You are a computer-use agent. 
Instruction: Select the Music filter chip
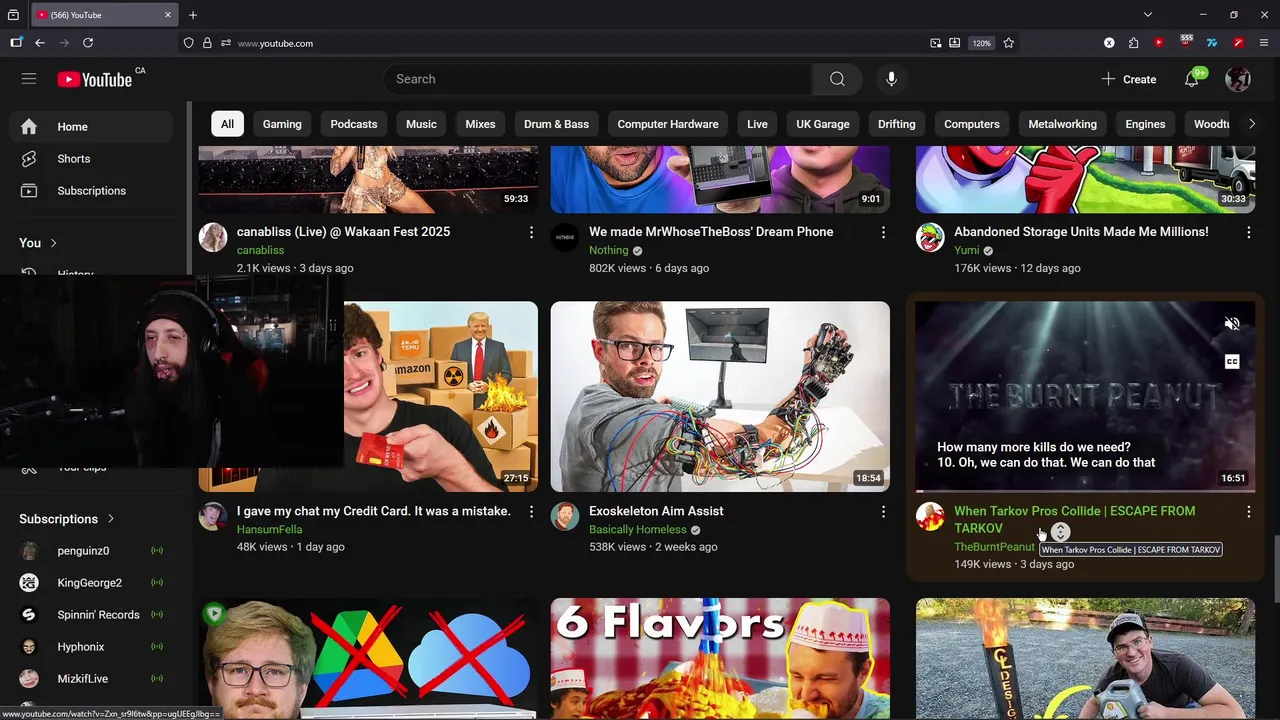click(x=421, y=124)
